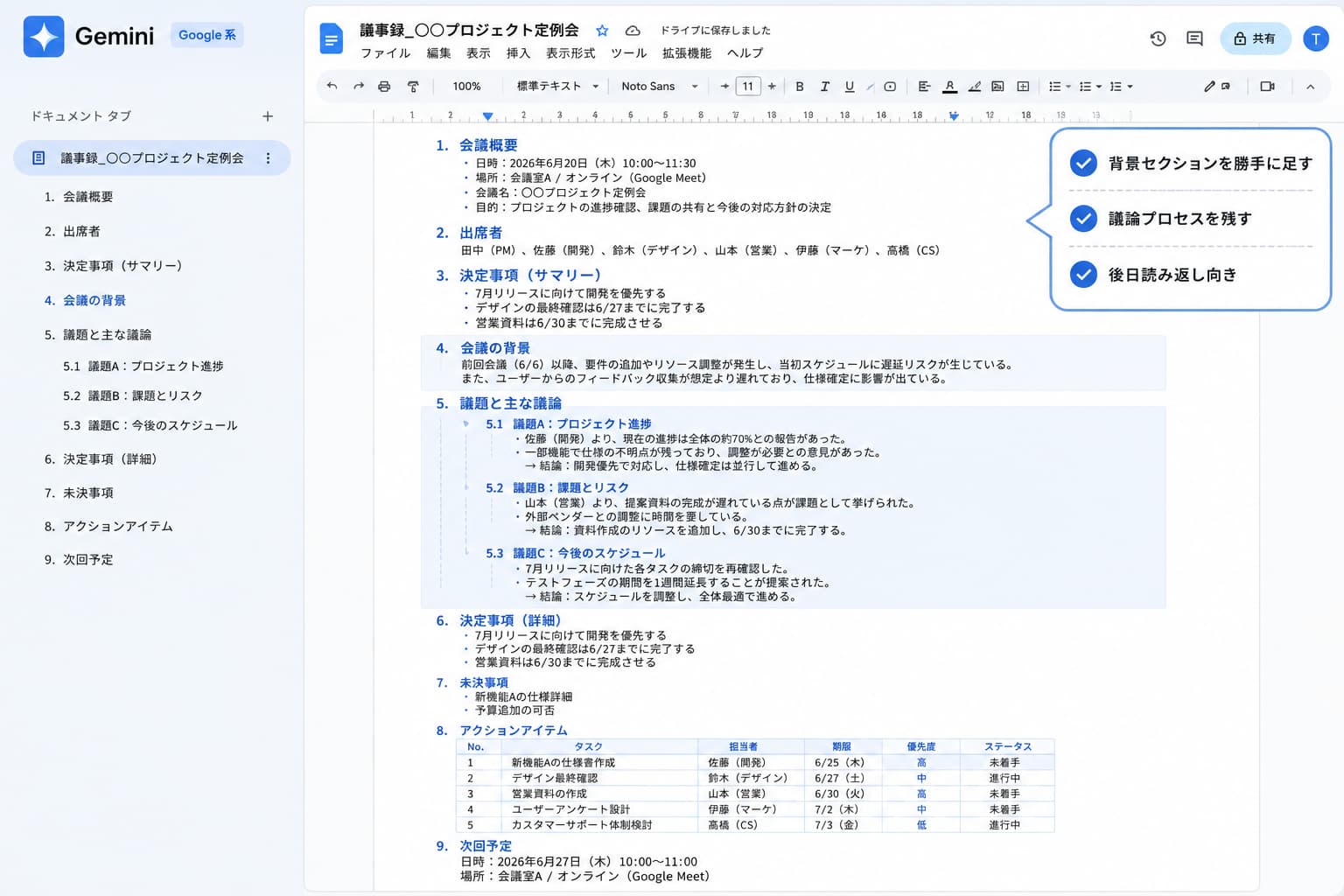Viewport: 1344px width, 896px height.
Task: Open outline item 5.2 議題B：課題とリスク
Action: pyautogui.click(x=133, y=396)
